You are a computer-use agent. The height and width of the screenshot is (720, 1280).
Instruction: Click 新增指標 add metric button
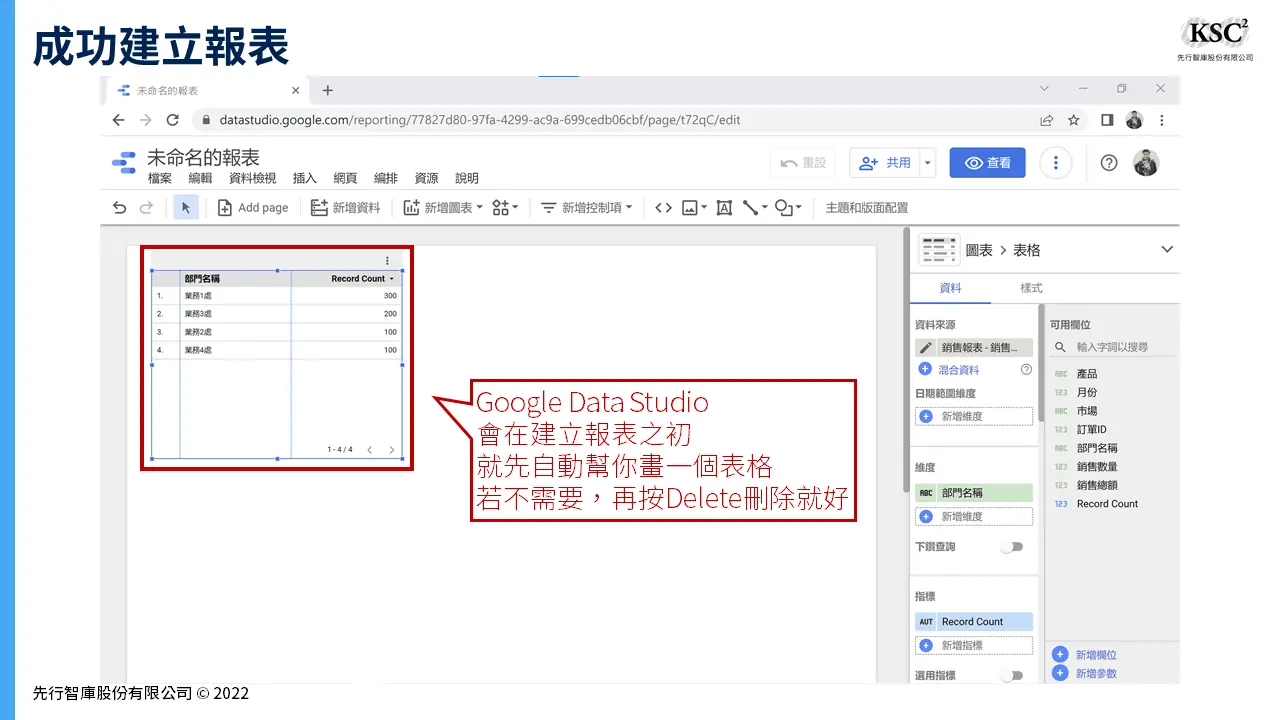point(974,646)
